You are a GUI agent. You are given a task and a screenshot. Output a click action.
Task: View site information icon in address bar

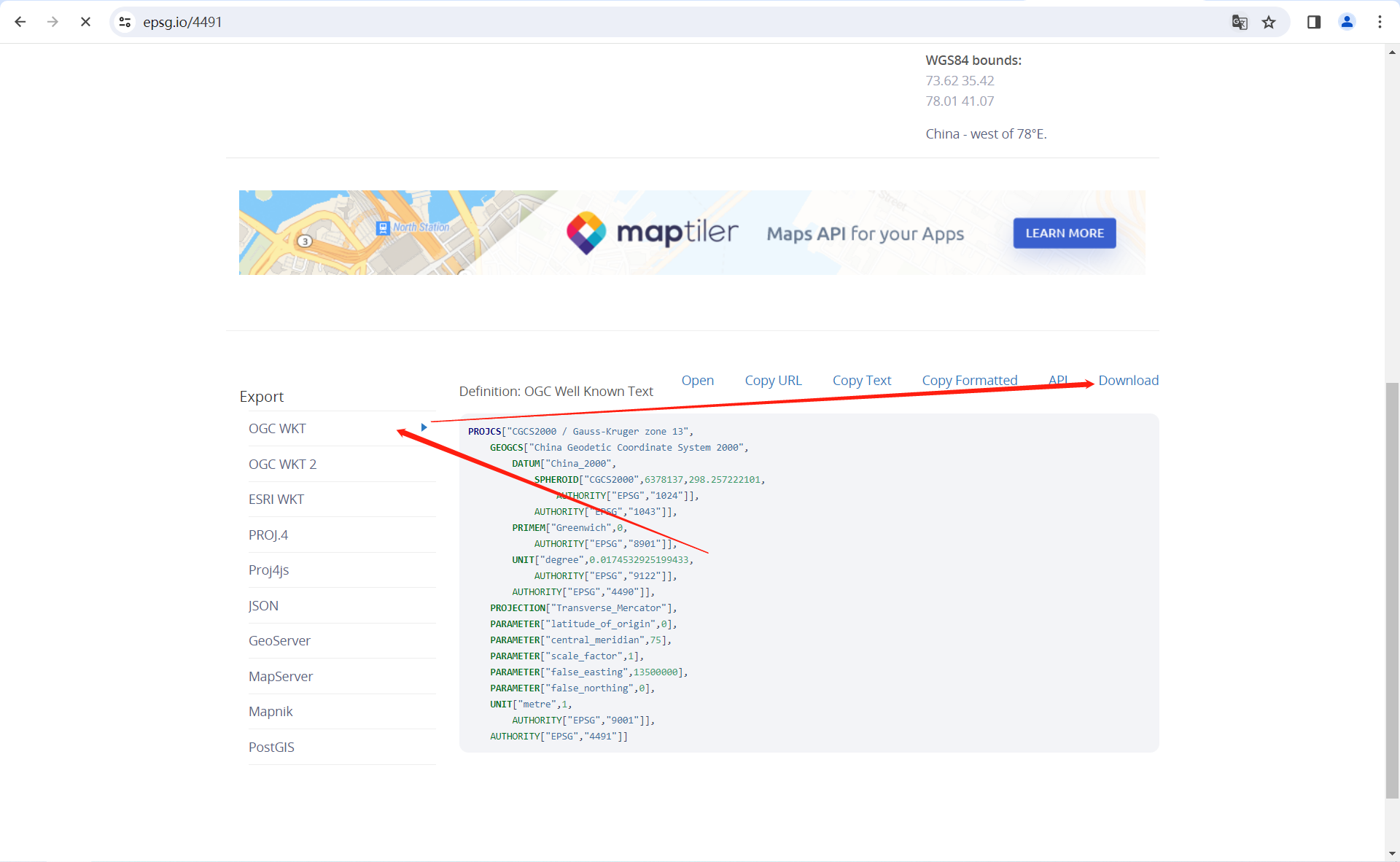point(125,22)
